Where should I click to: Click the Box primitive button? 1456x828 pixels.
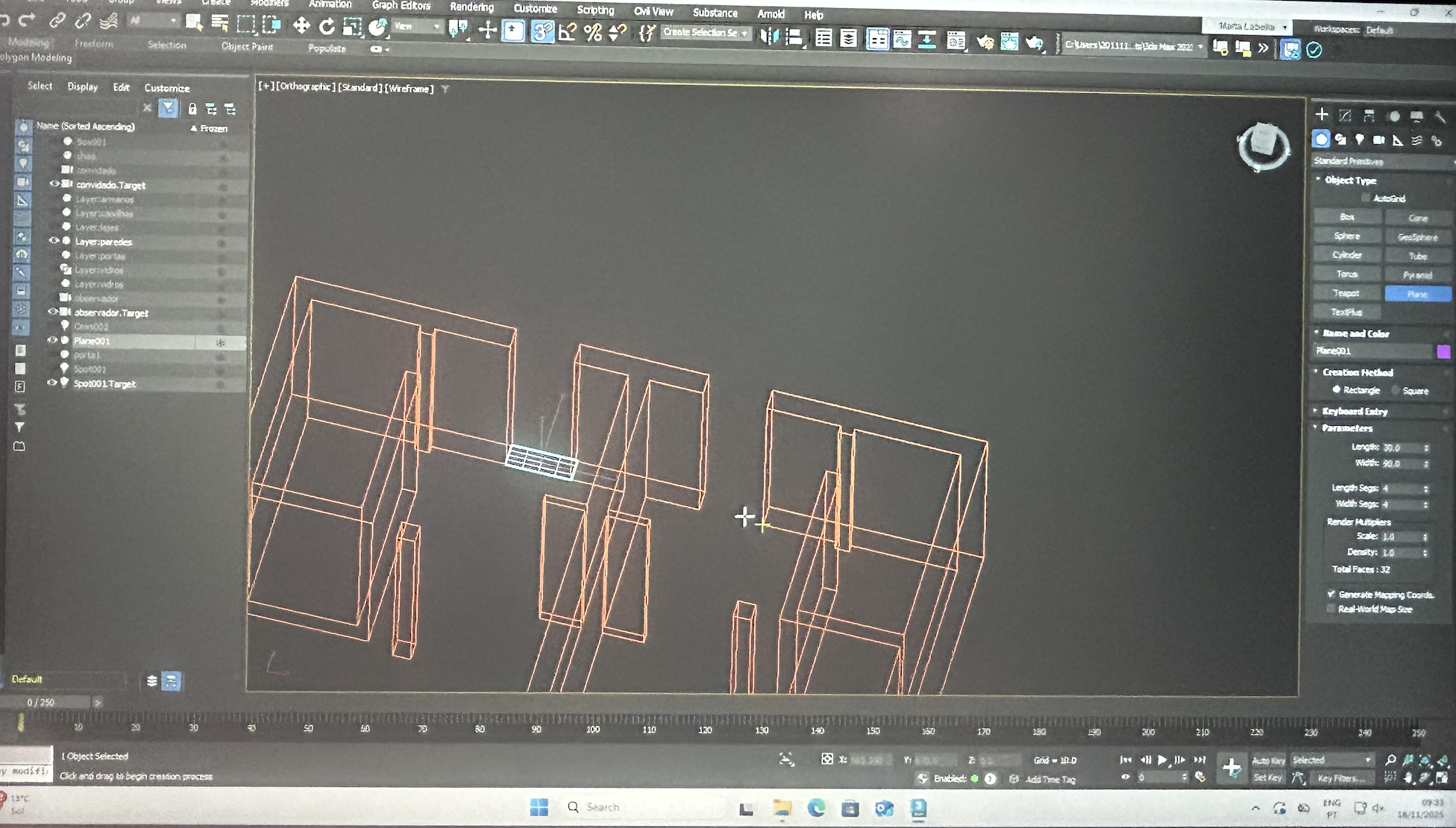[1347, 217]
